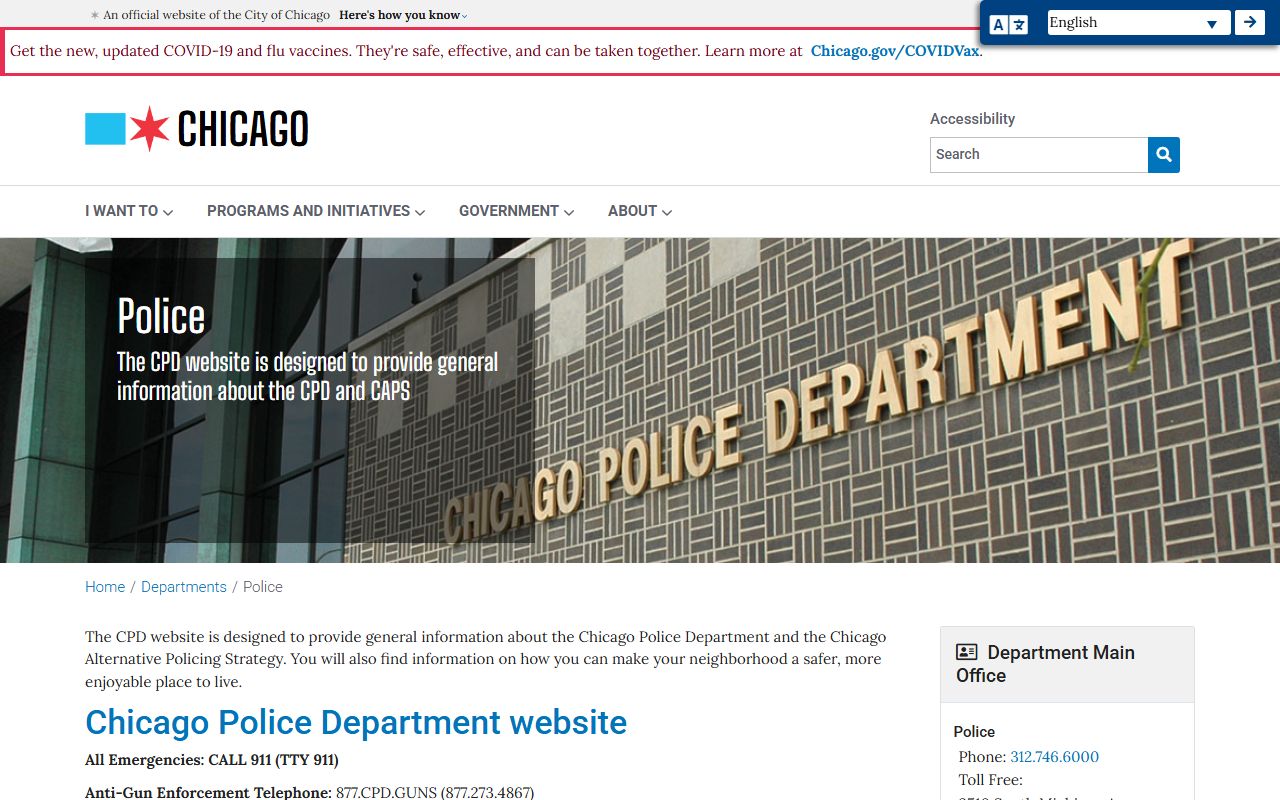The image size is (1280, 800).
Task: Go to Home breadcrumb
Action: [105, 587]
